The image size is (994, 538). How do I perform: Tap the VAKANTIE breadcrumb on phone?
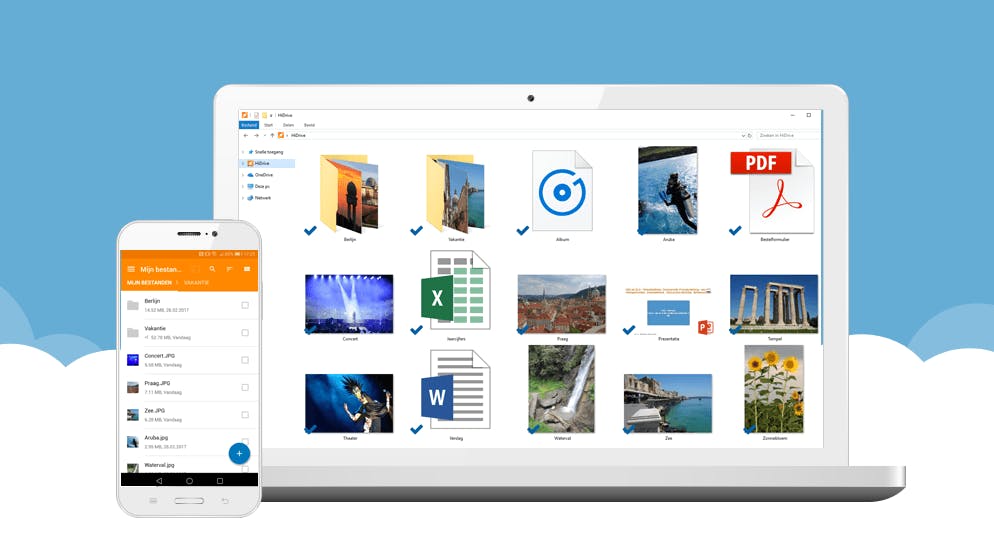(197, 283)
